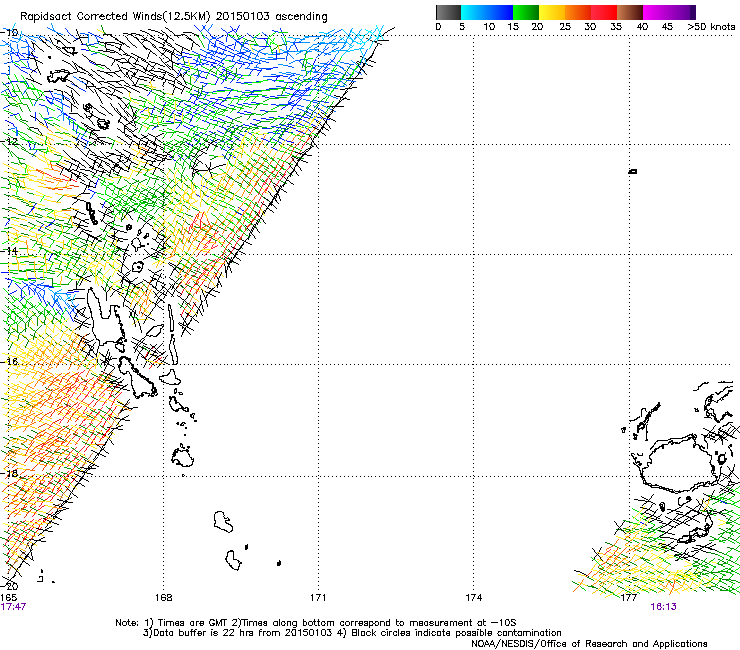The height and width of the screenshot is (650, 740).
Task: Click the small island outline near 177E, 12.5S
Action: pyautogui.click(x=633, y=171)
